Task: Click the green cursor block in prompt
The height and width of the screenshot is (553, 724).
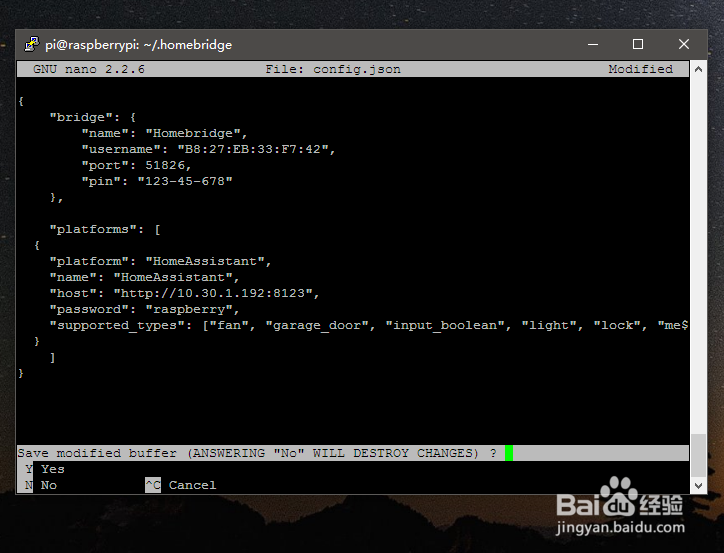Action: point(509,453)
